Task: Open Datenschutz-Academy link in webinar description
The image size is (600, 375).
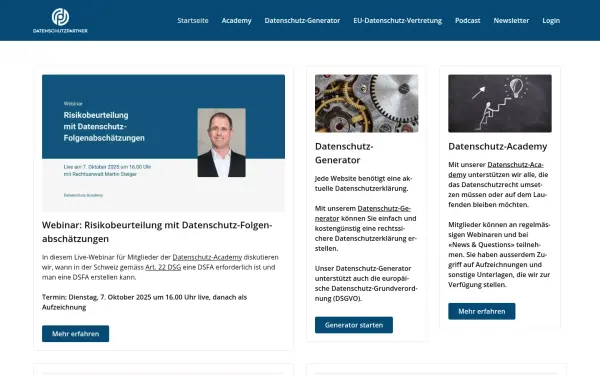Action: click(207, 257)
